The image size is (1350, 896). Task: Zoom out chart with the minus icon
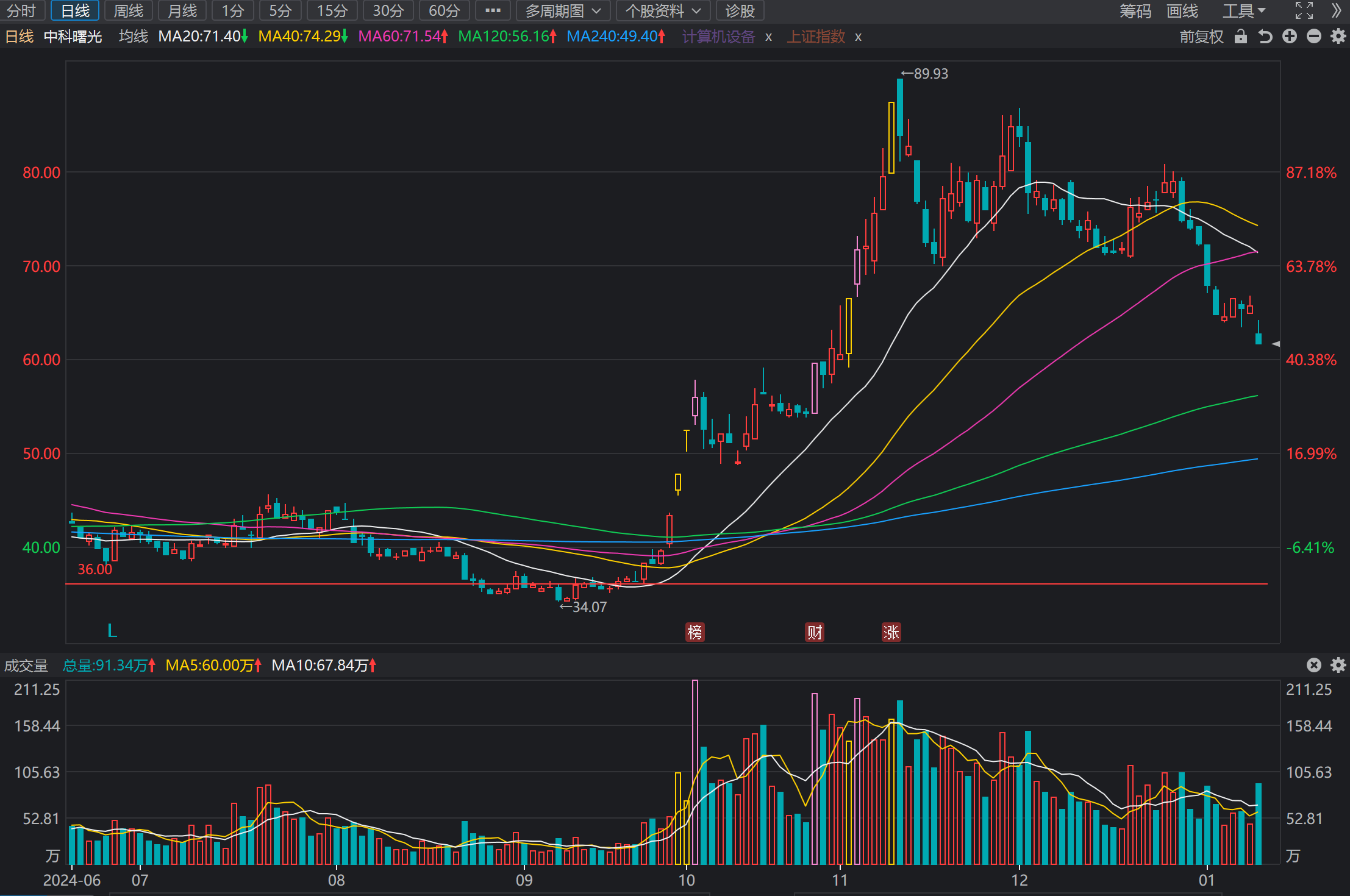(1314, 37)
